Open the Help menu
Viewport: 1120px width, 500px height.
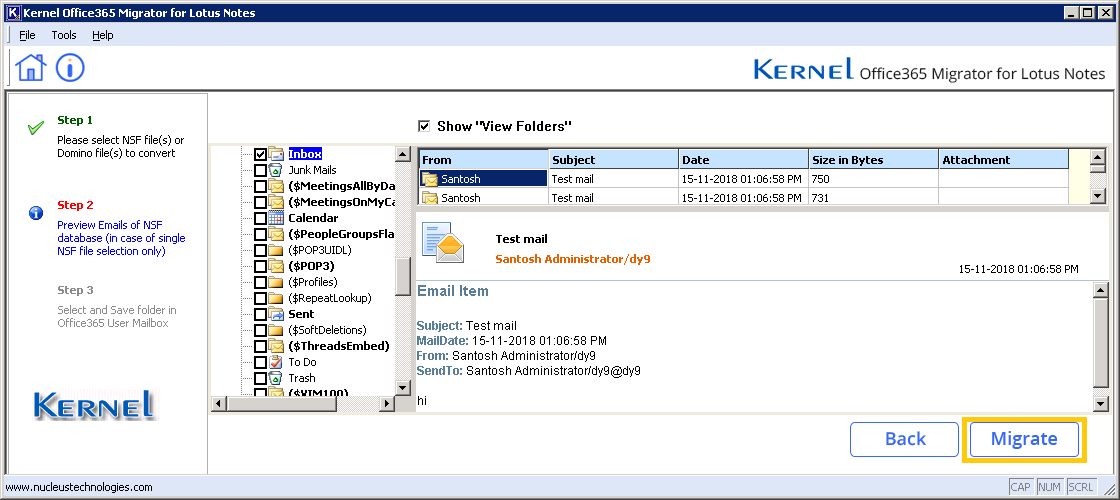pos(103,35)
